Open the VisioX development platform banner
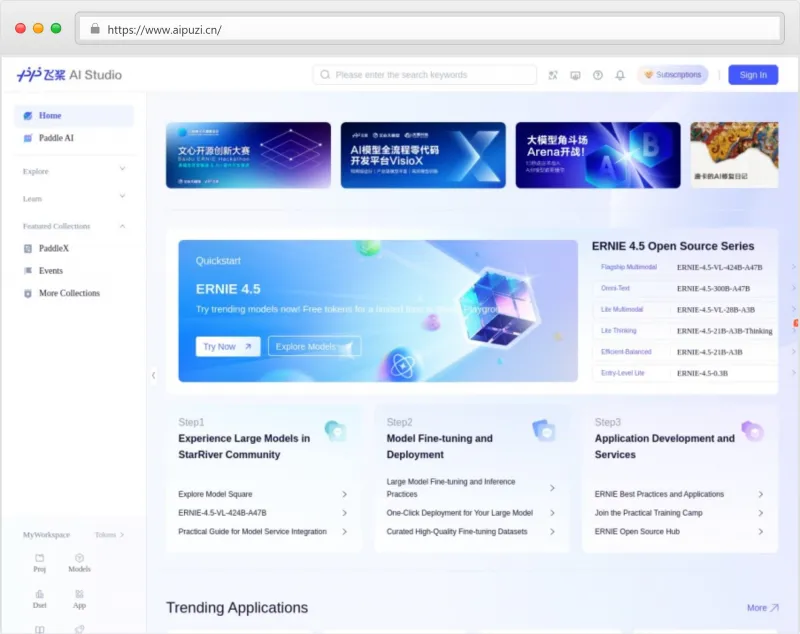This screenshot has height=634, width=800. (x=423, y=155)
